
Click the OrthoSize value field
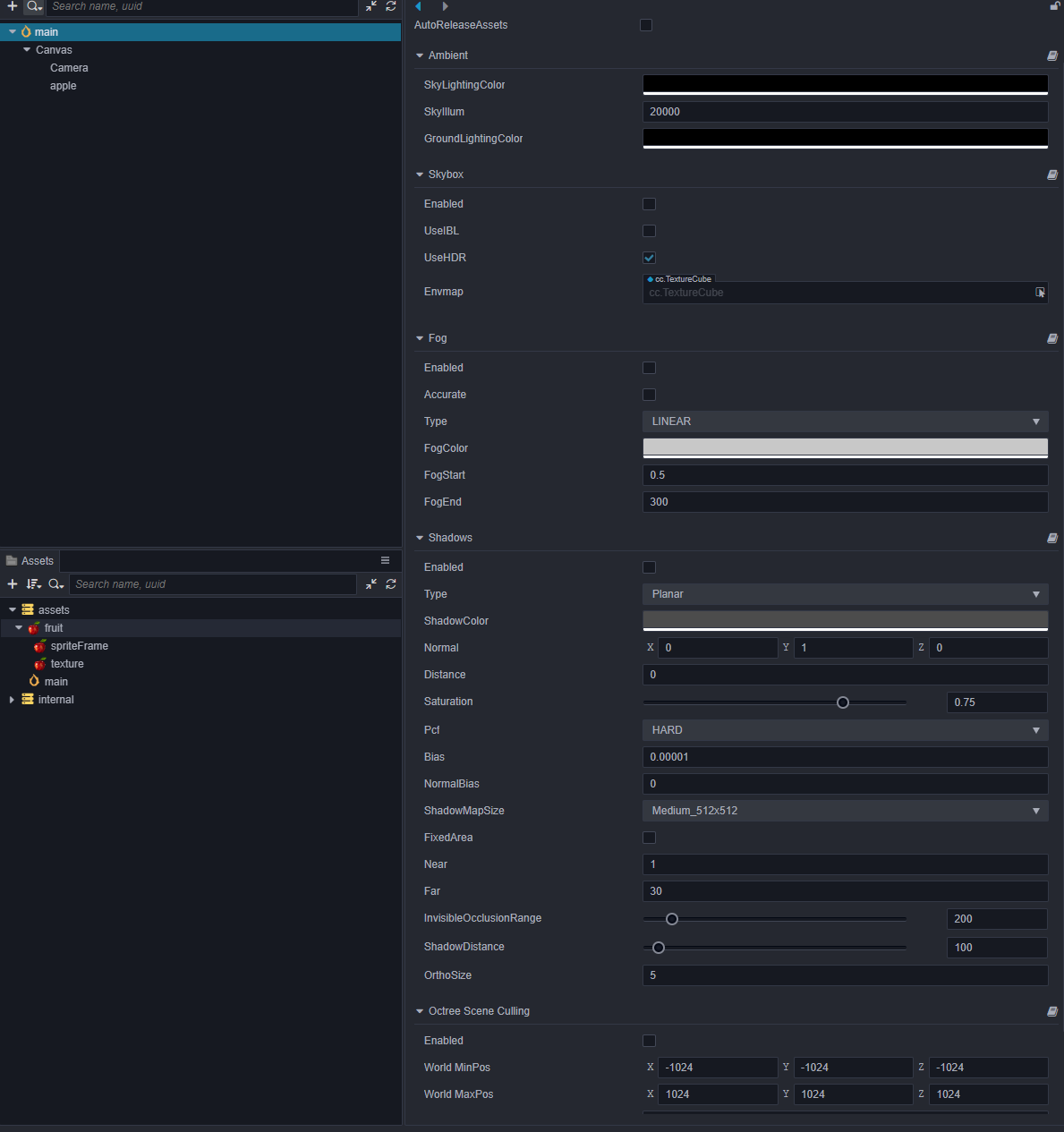point(845,975)
